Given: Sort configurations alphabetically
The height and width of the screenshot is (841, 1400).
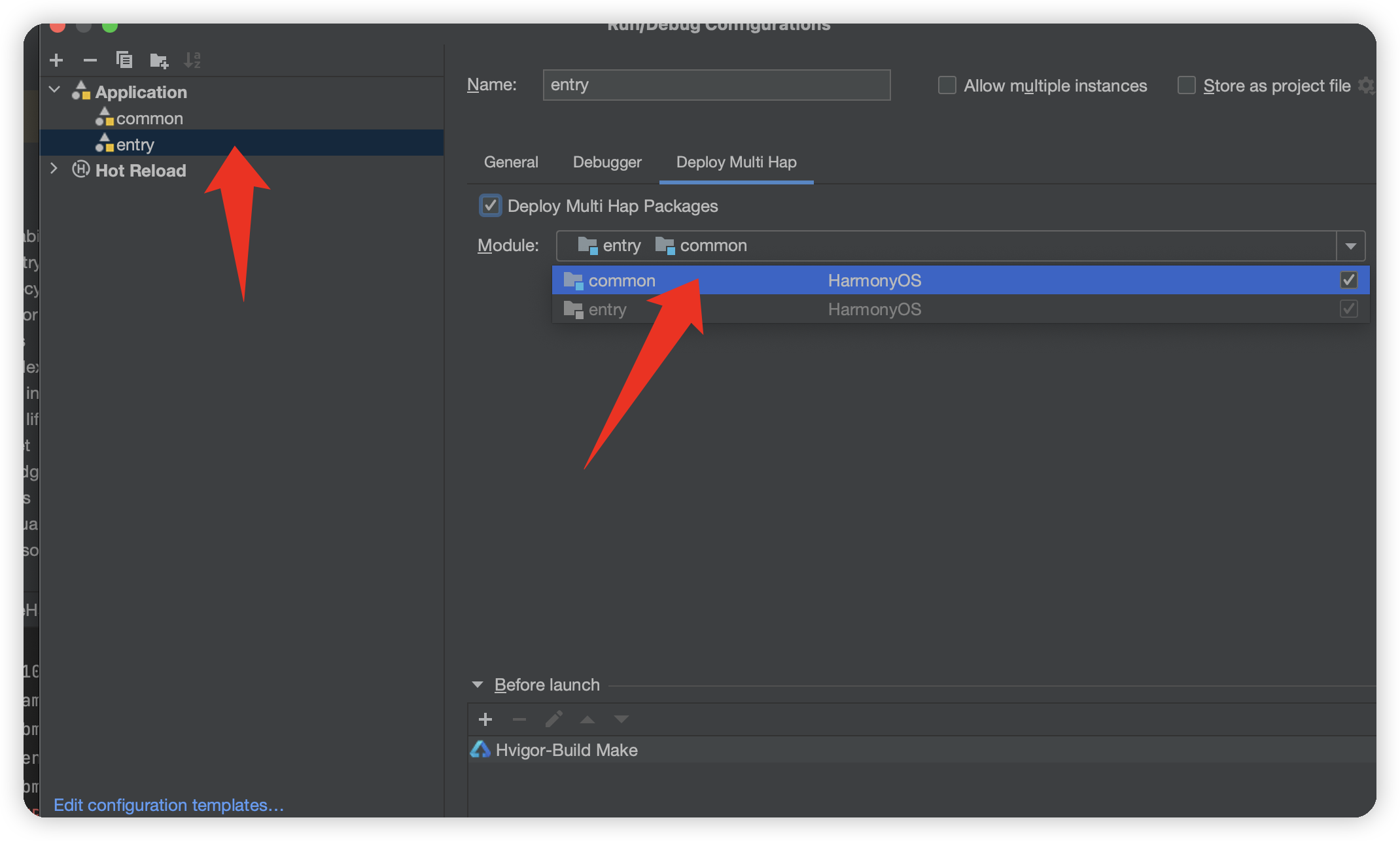Looking at the screenshot, I should (x=192, y=60).
